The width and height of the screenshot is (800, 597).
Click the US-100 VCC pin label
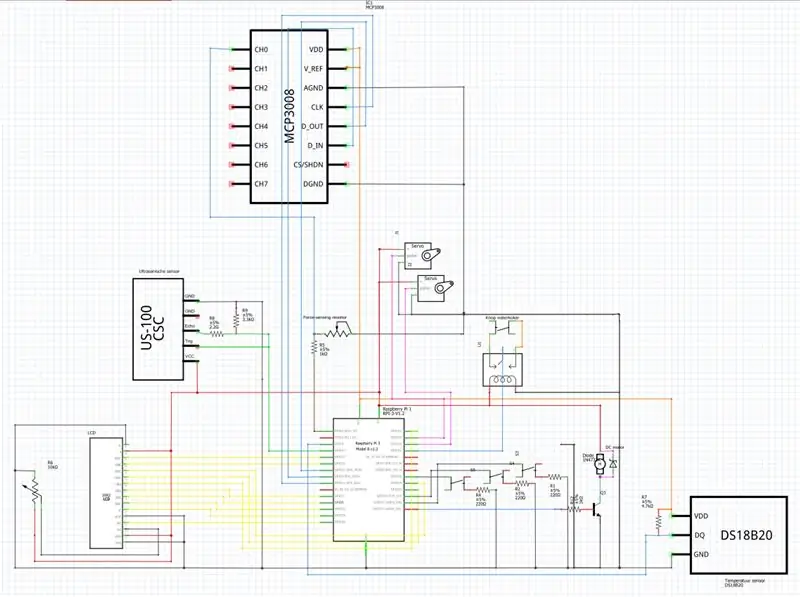click(189, 356)
